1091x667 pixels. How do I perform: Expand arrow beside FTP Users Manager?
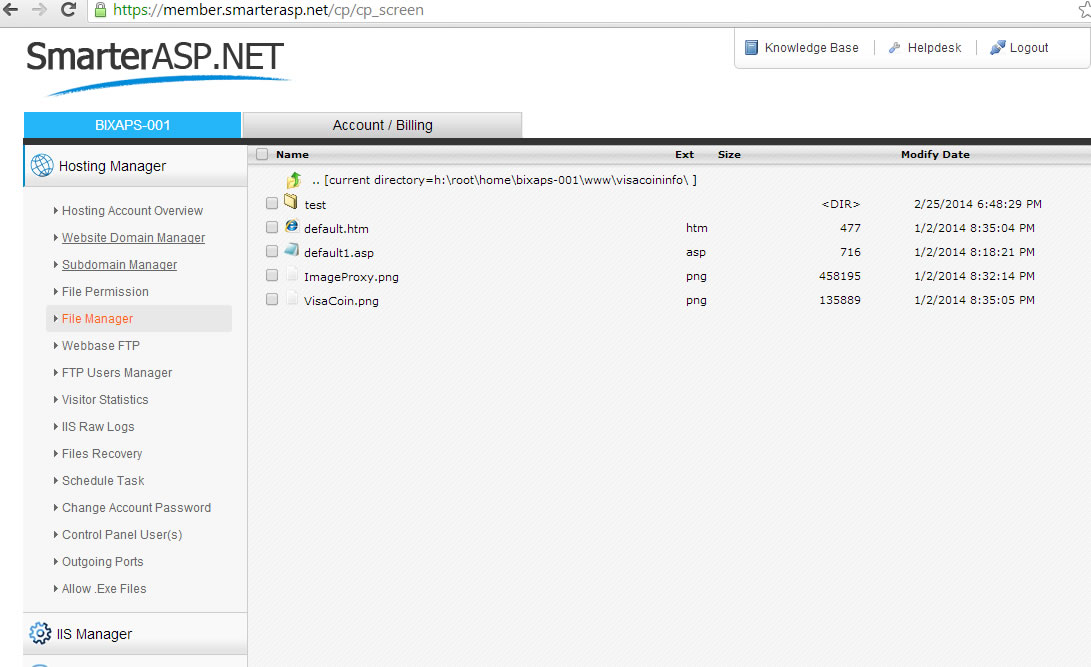pyautogui.click(x=56, y=373)
